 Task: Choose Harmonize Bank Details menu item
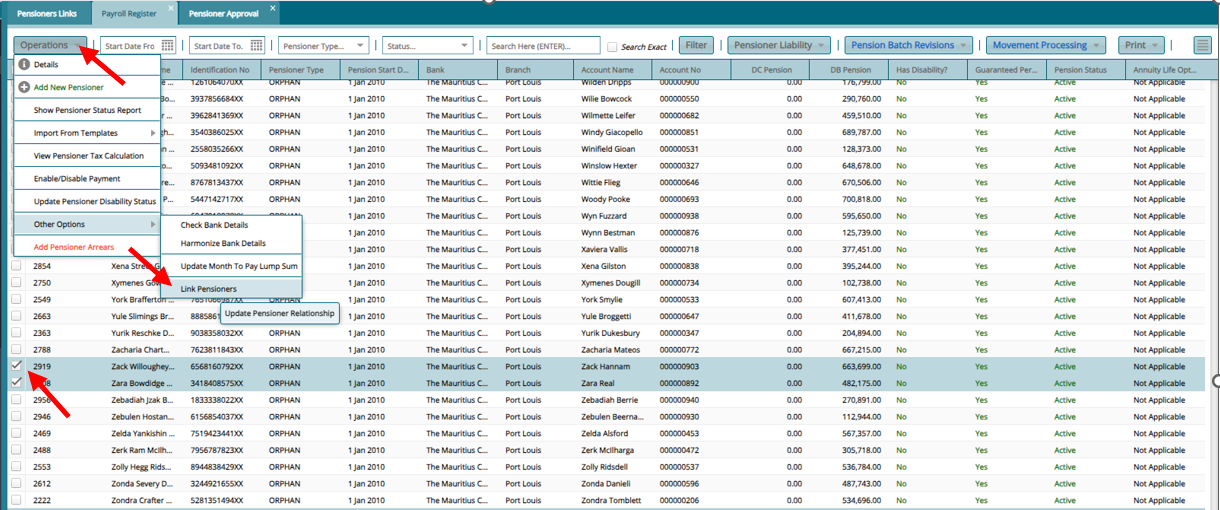(x=223, y=244)
